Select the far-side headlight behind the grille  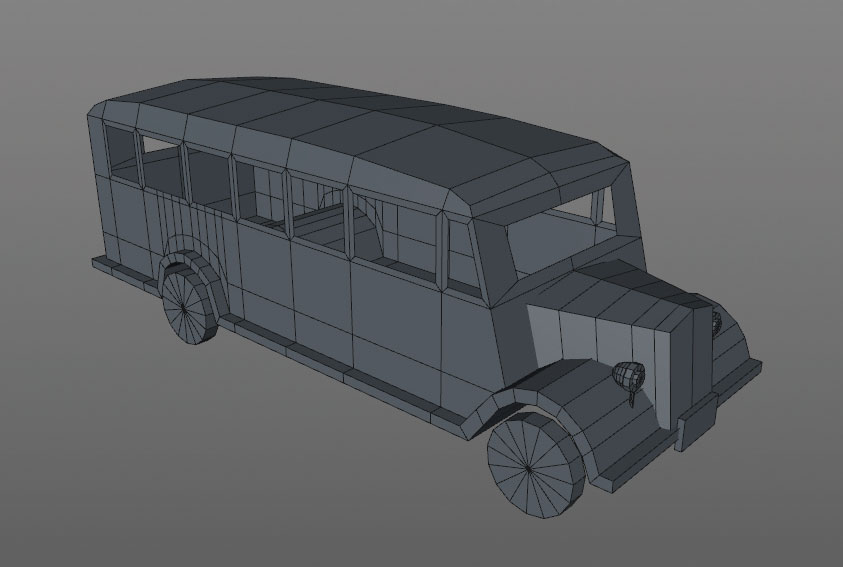coord(716,322)
